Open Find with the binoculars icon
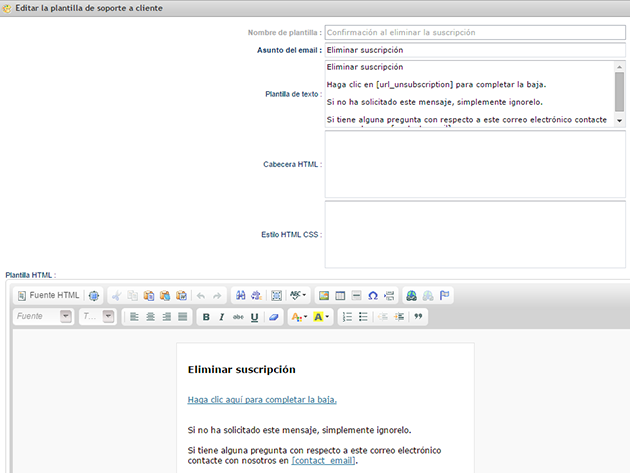 [x=241, y=296]
